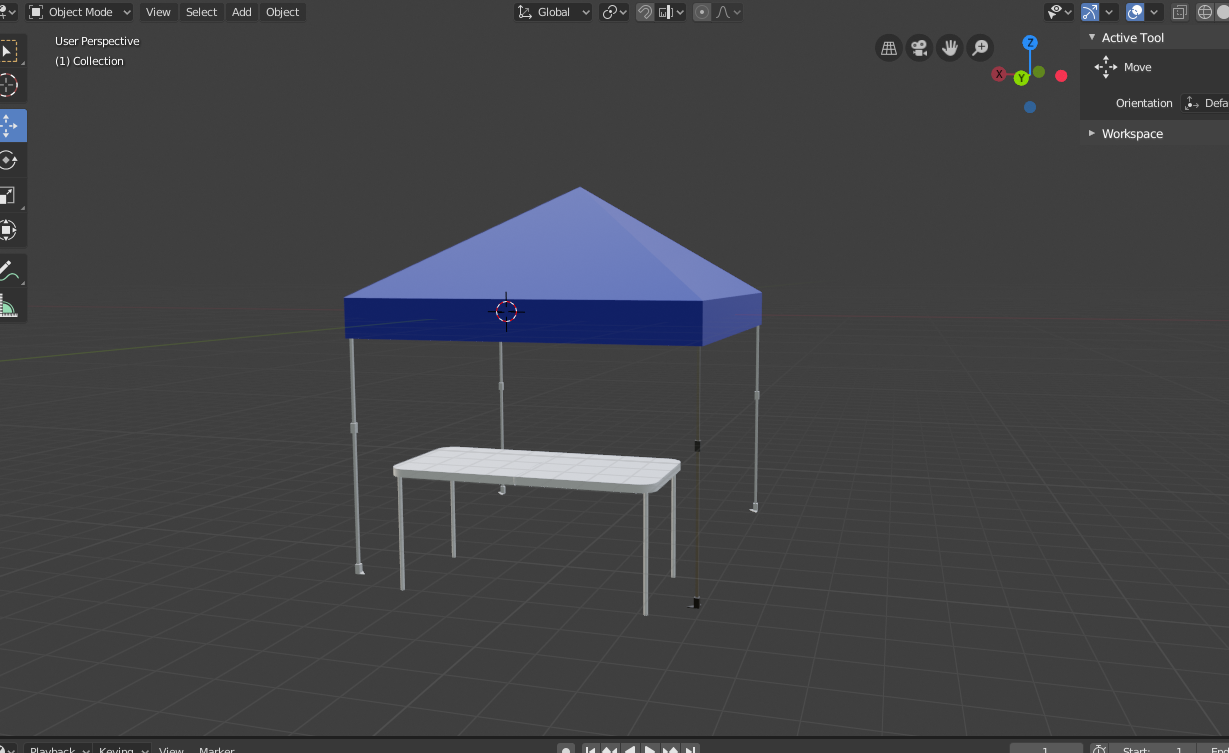This screenshot has width=1229, height=753.
Task: Open Object Mode dropdown
Action: coord(80,12)
